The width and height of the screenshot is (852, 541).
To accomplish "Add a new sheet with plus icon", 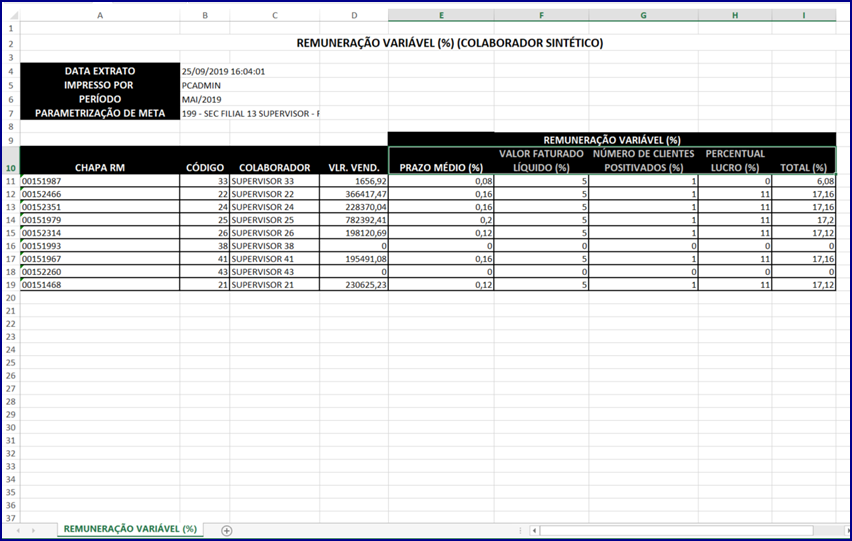I will point(227,531).
